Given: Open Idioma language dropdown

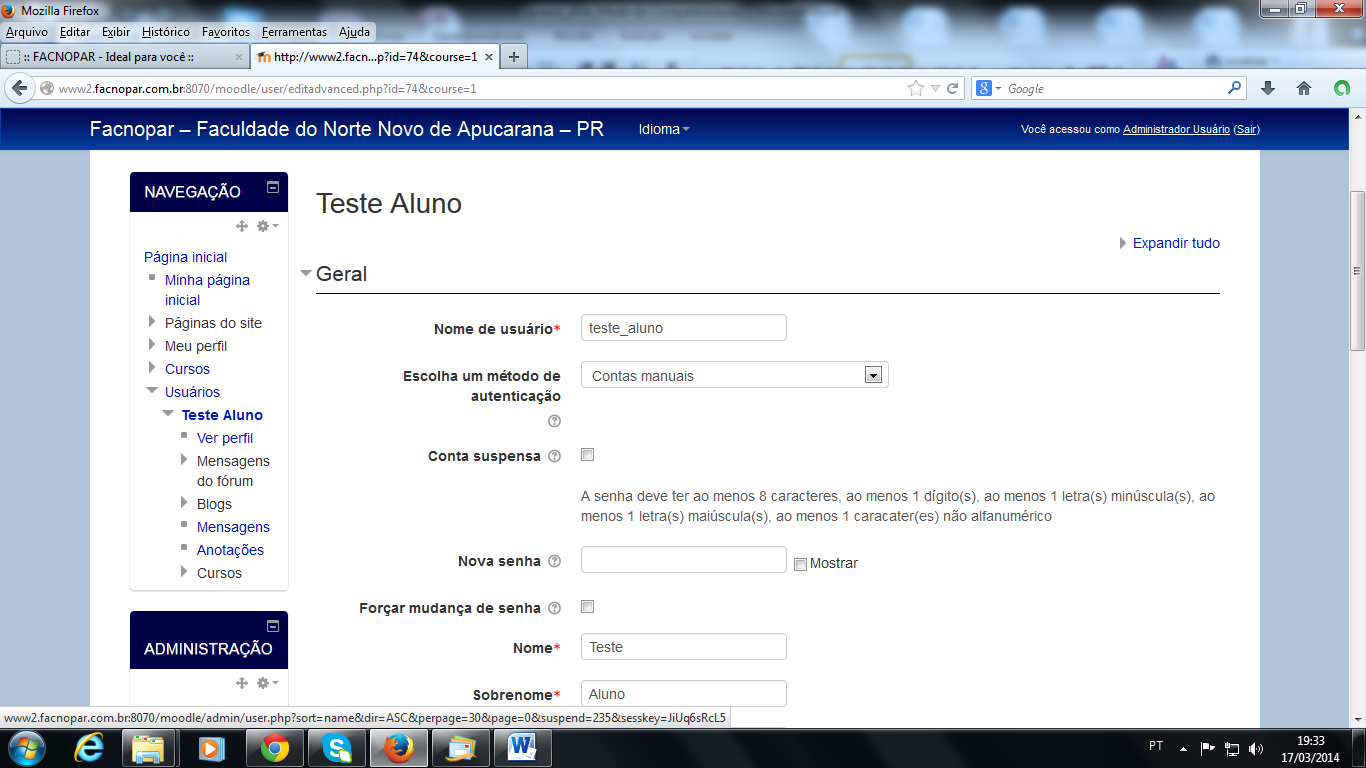Looking at the screenshot, I should pyautogui.click(x=664, y=129).
